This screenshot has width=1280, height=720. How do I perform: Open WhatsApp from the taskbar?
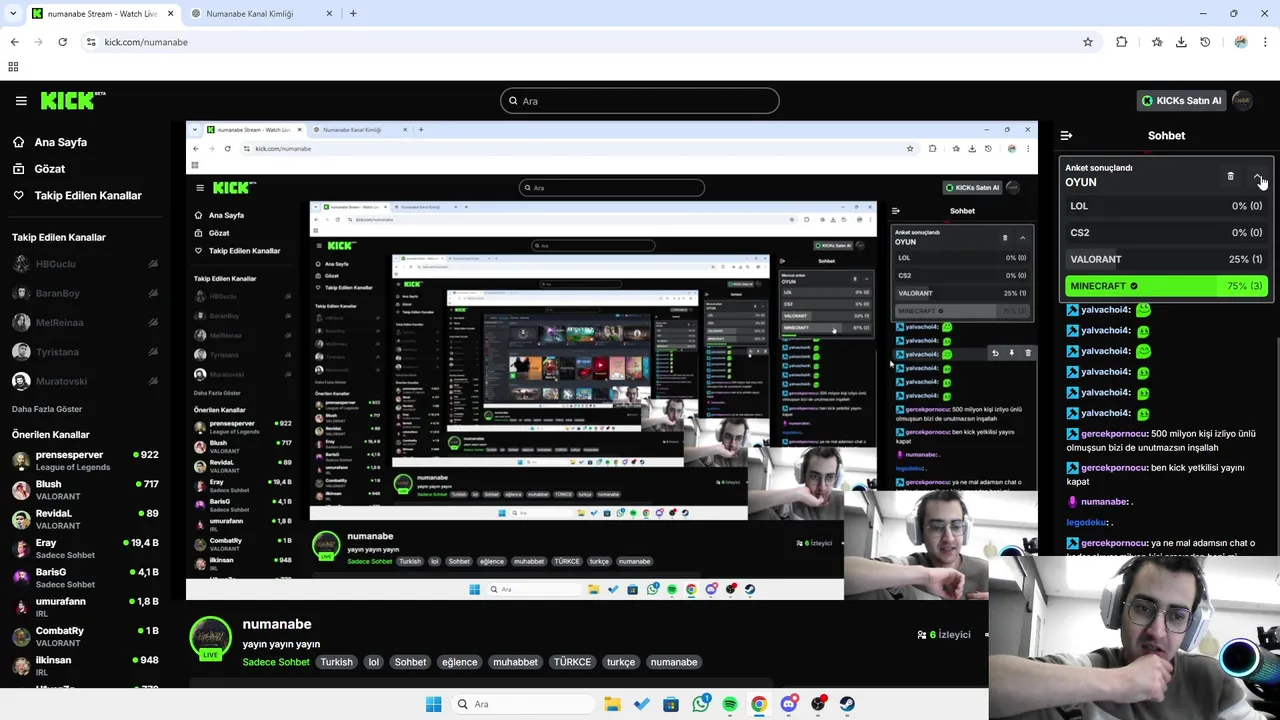(701, 704)
